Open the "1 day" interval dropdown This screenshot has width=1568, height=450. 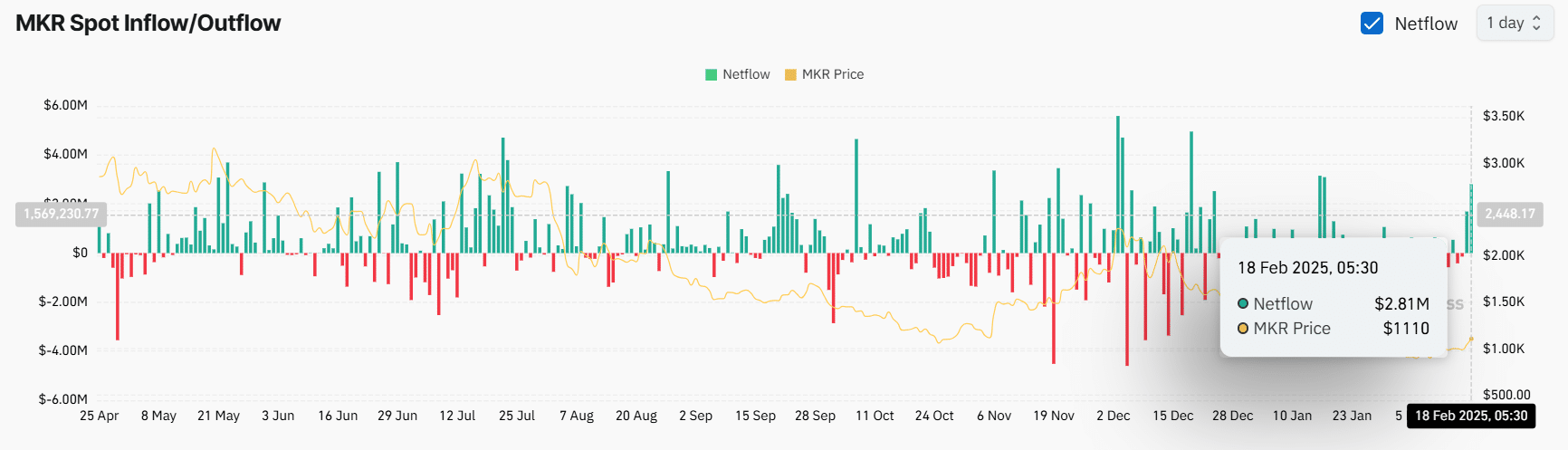pyautogui.click(x=1514, y=24)
